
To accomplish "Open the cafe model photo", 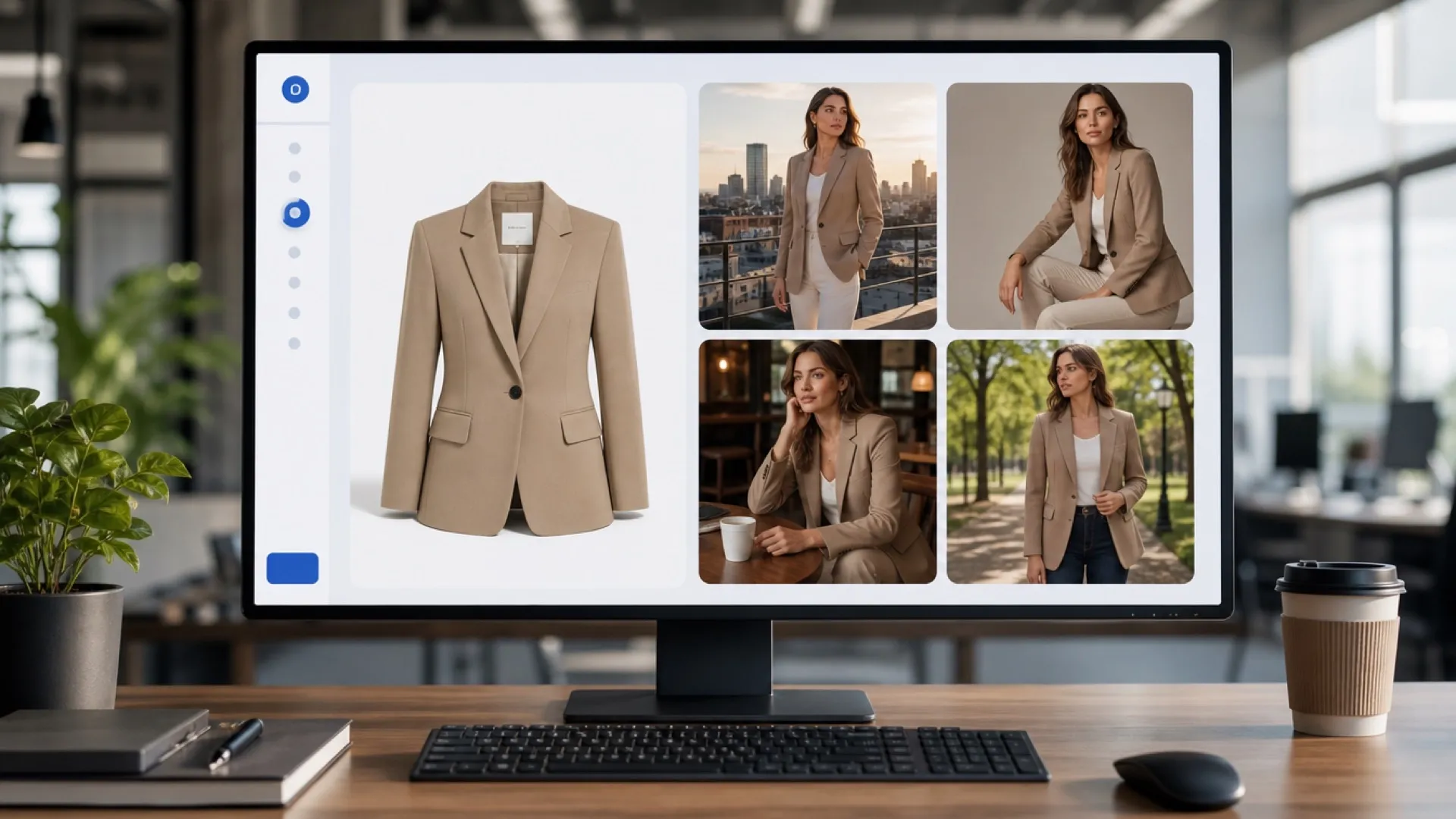I will [x=817, y=462].
